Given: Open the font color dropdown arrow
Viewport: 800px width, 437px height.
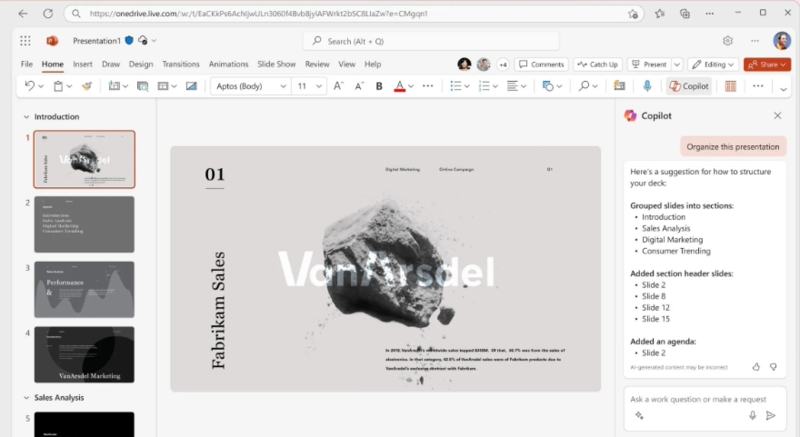Looking at the screenshot, I should [411, 87].
